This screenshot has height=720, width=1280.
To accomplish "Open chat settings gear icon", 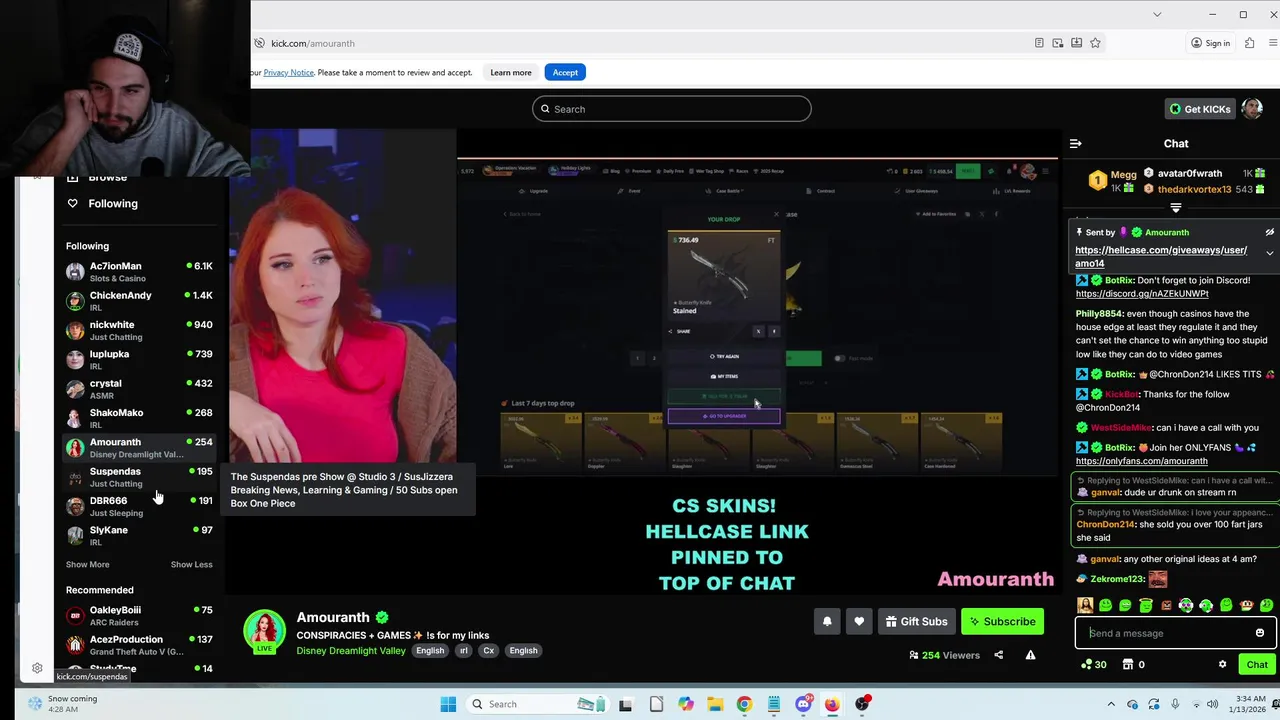I will coord(1222,664).
